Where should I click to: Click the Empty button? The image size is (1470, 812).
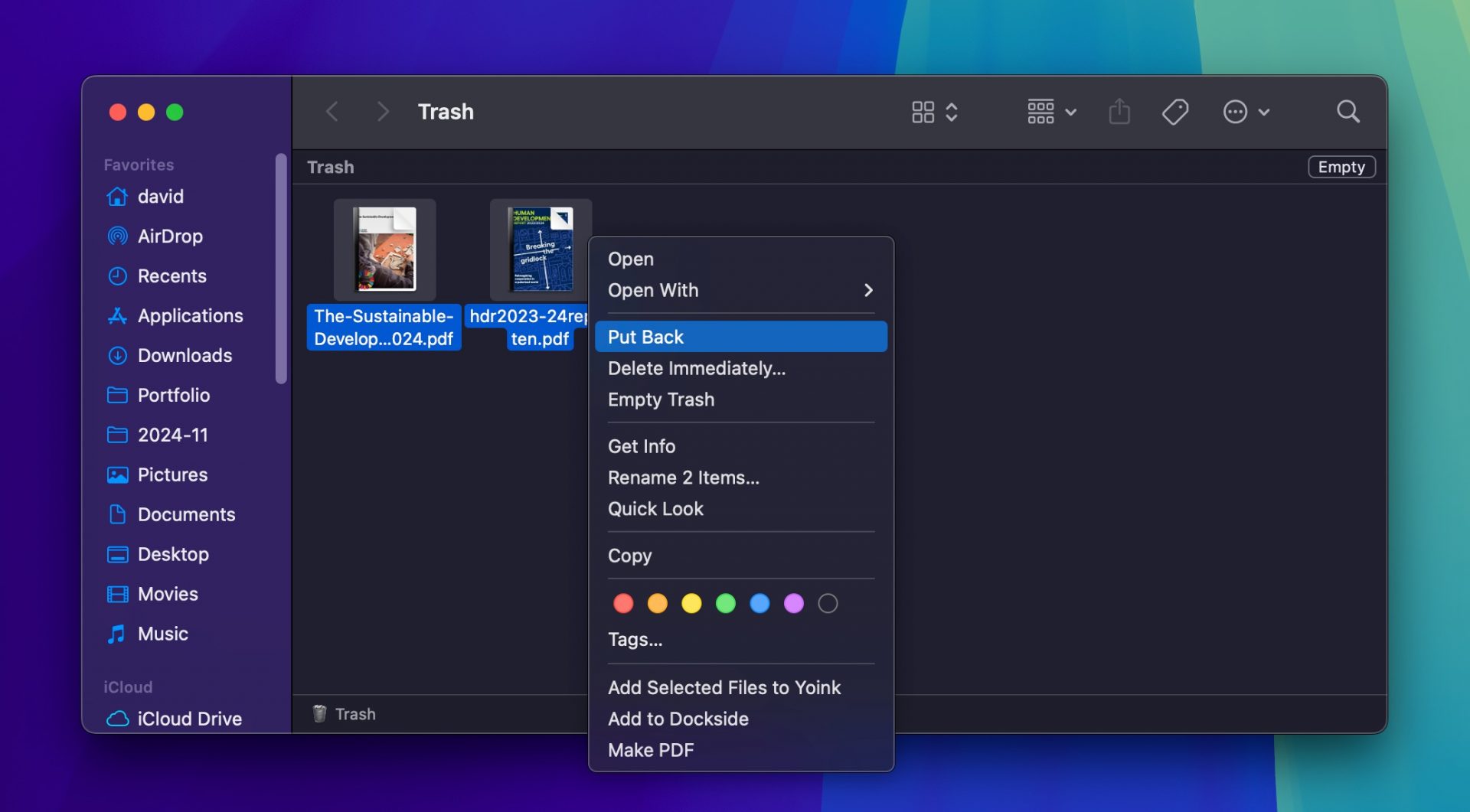(1341, 166)
